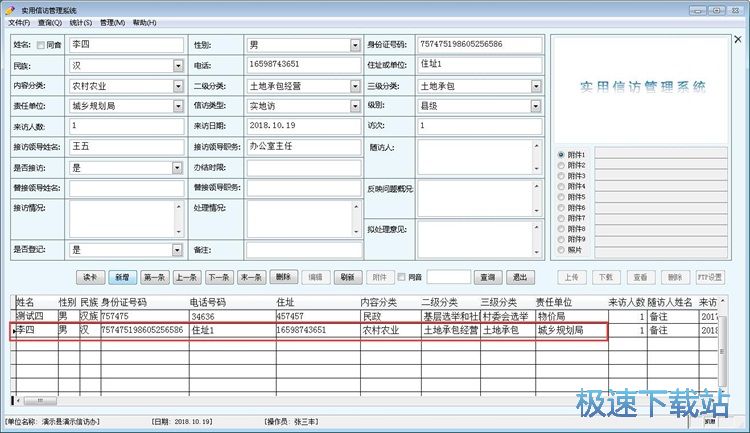
Task: Open the 查询(Q) menu
Action: (x=50, y=22)
